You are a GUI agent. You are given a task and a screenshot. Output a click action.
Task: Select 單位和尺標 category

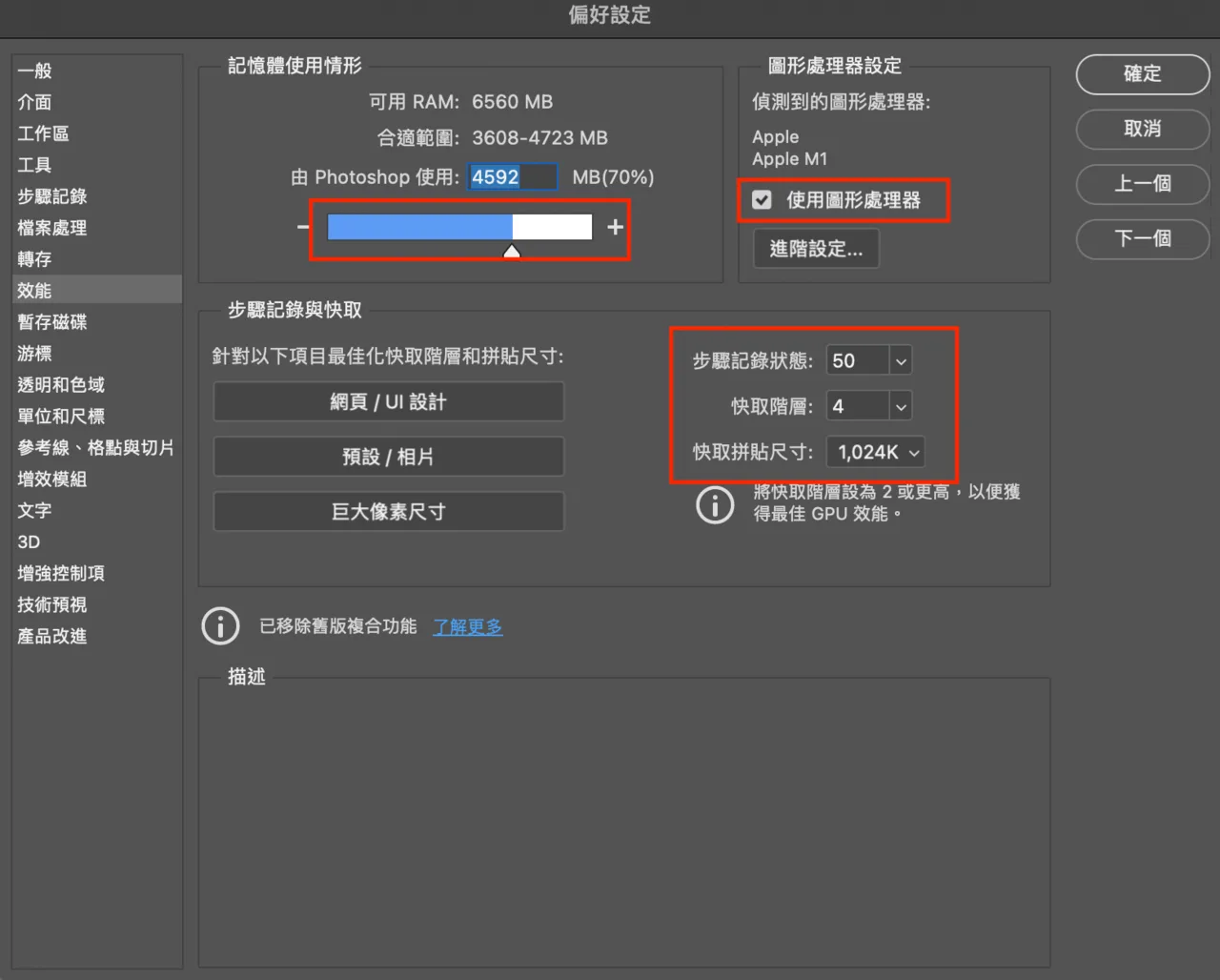pyautogui.click(x=96, y=417)
